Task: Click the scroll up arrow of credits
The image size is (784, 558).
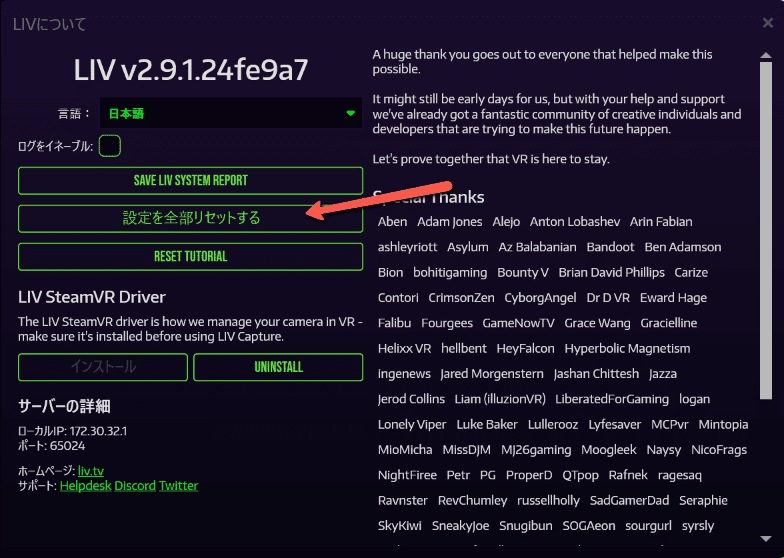Action: point(766,55)
